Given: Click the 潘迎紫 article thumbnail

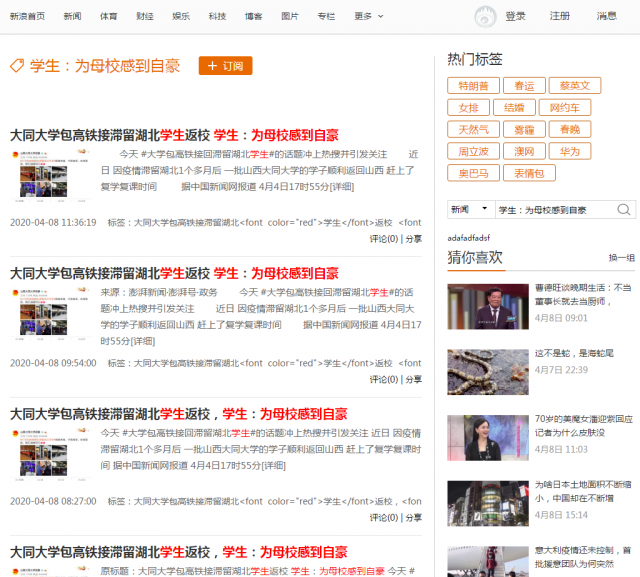Looking at the screenshot, I should [x=488, y=438].
